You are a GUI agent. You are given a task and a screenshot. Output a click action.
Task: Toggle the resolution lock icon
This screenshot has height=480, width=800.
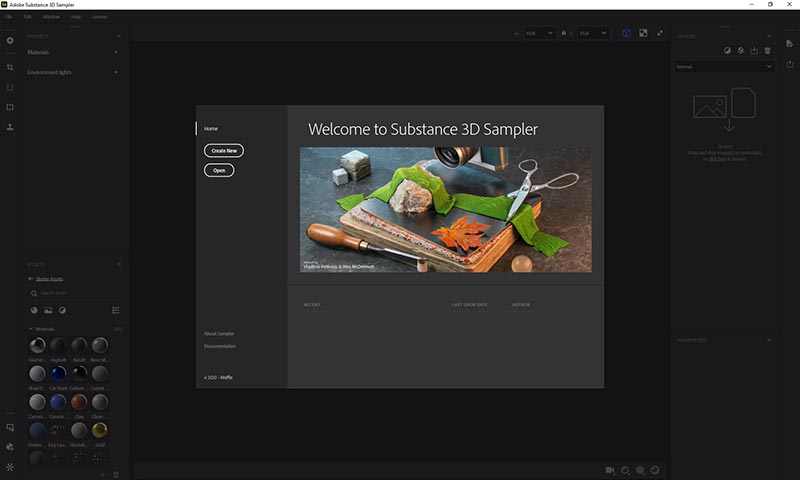[x=565, y=33]
